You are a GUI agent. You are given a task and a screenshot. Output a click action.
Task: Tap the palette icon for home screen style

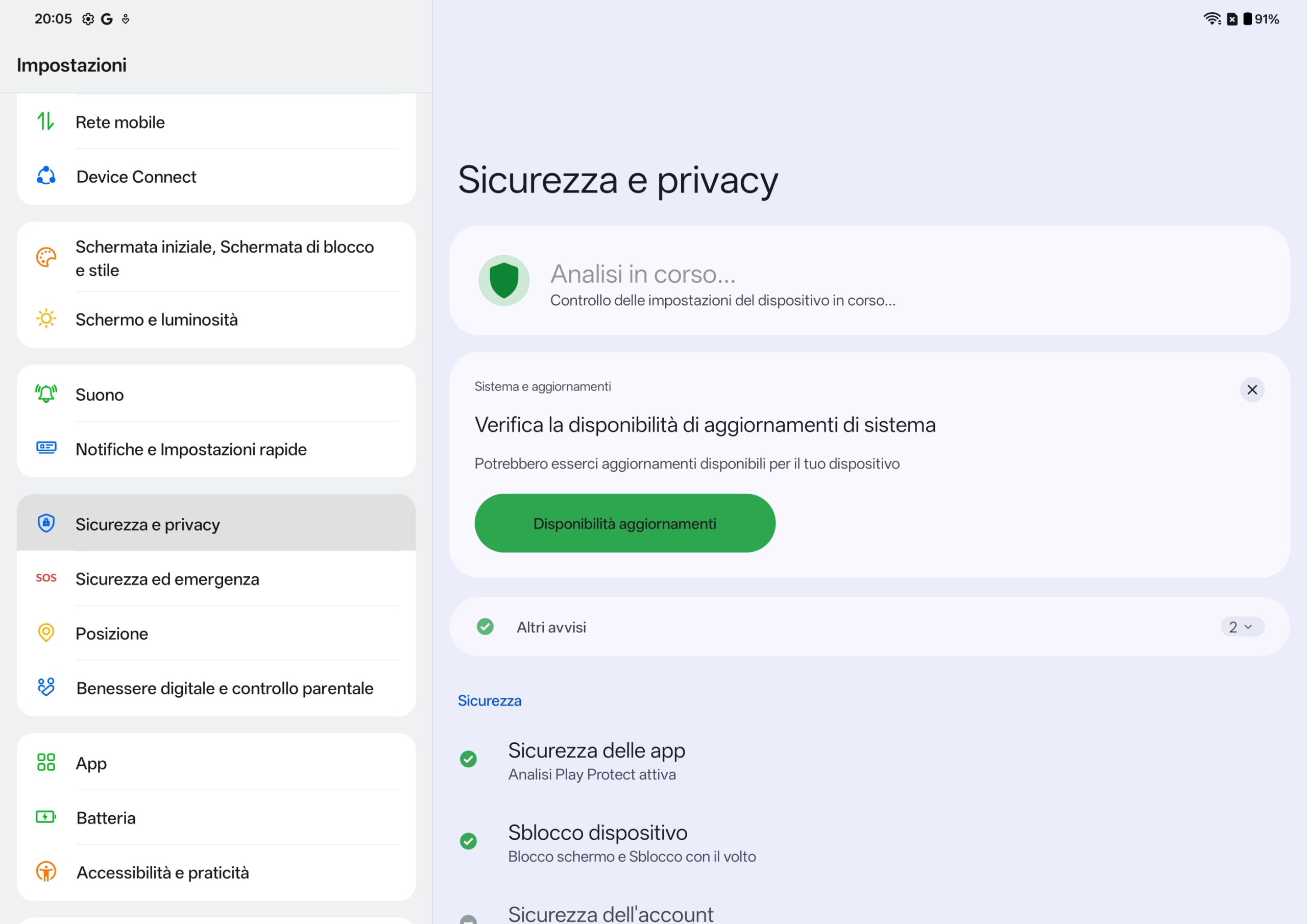(46, 257)
